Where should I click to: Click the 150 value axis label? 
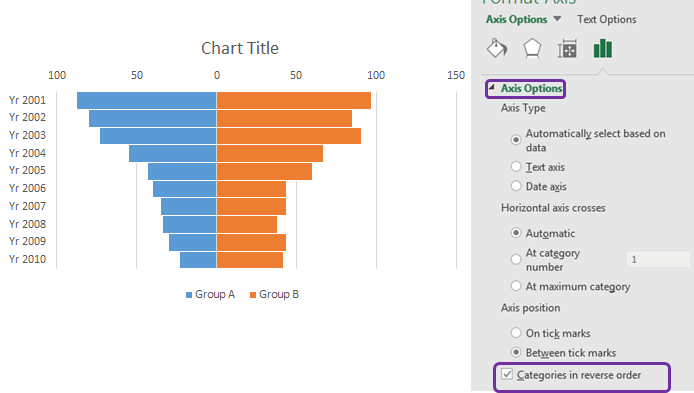[x=456, y=75]
